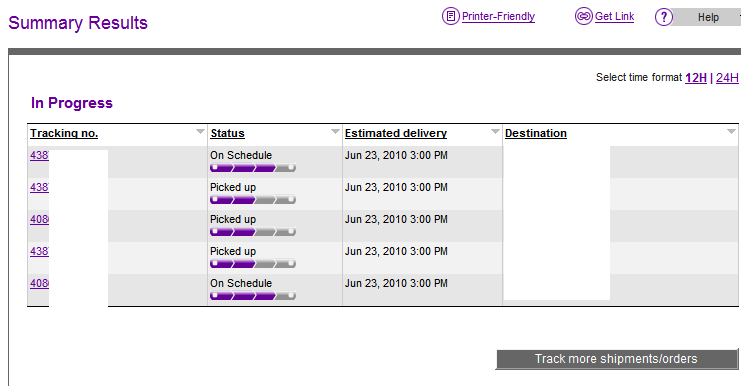
Task: Sort by Estimated delivery column header
Action: coord(396,133)
